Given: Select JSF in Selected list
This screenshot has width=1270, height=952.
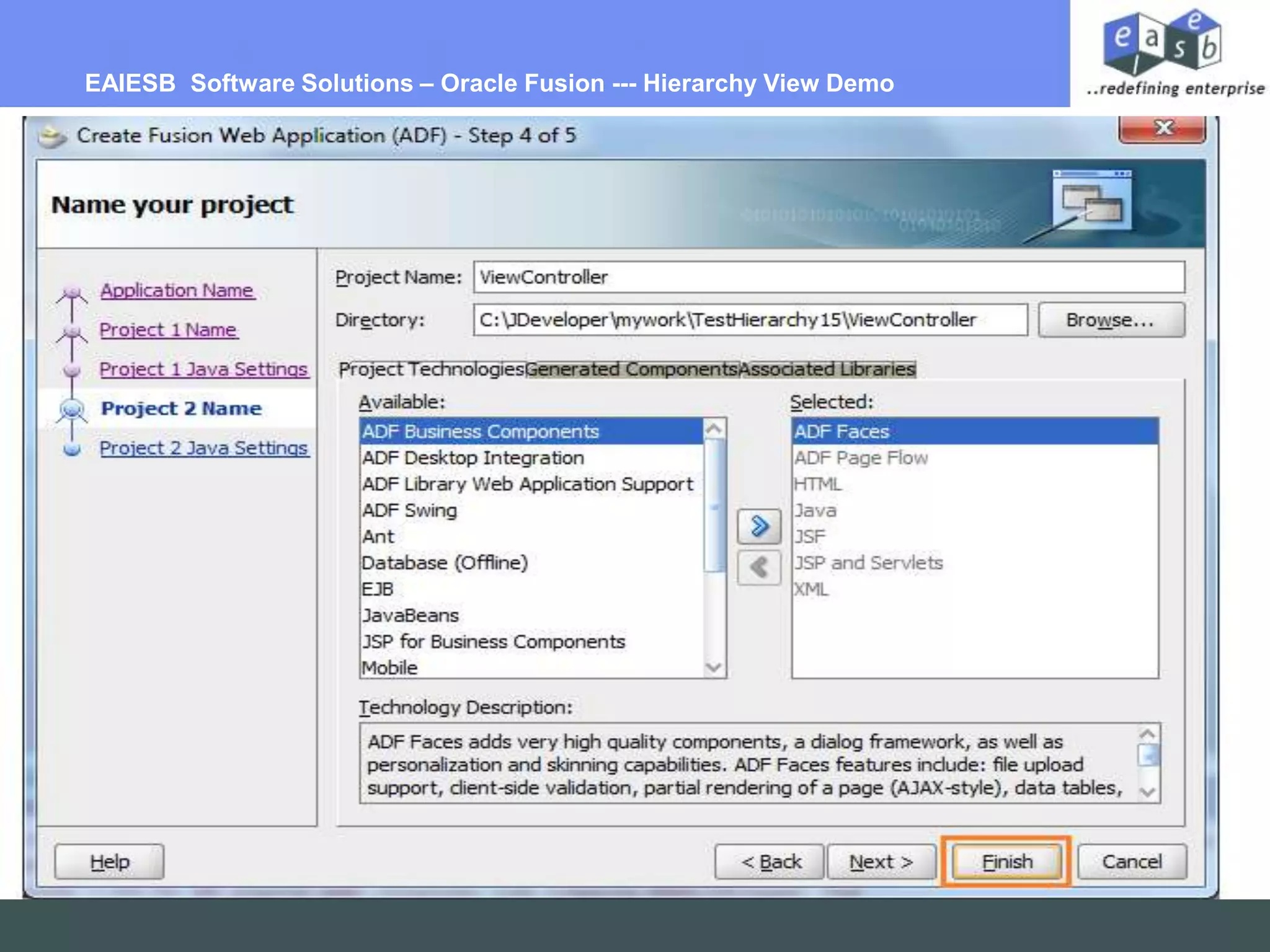Looking at the screenshot, I should point(975,537).
